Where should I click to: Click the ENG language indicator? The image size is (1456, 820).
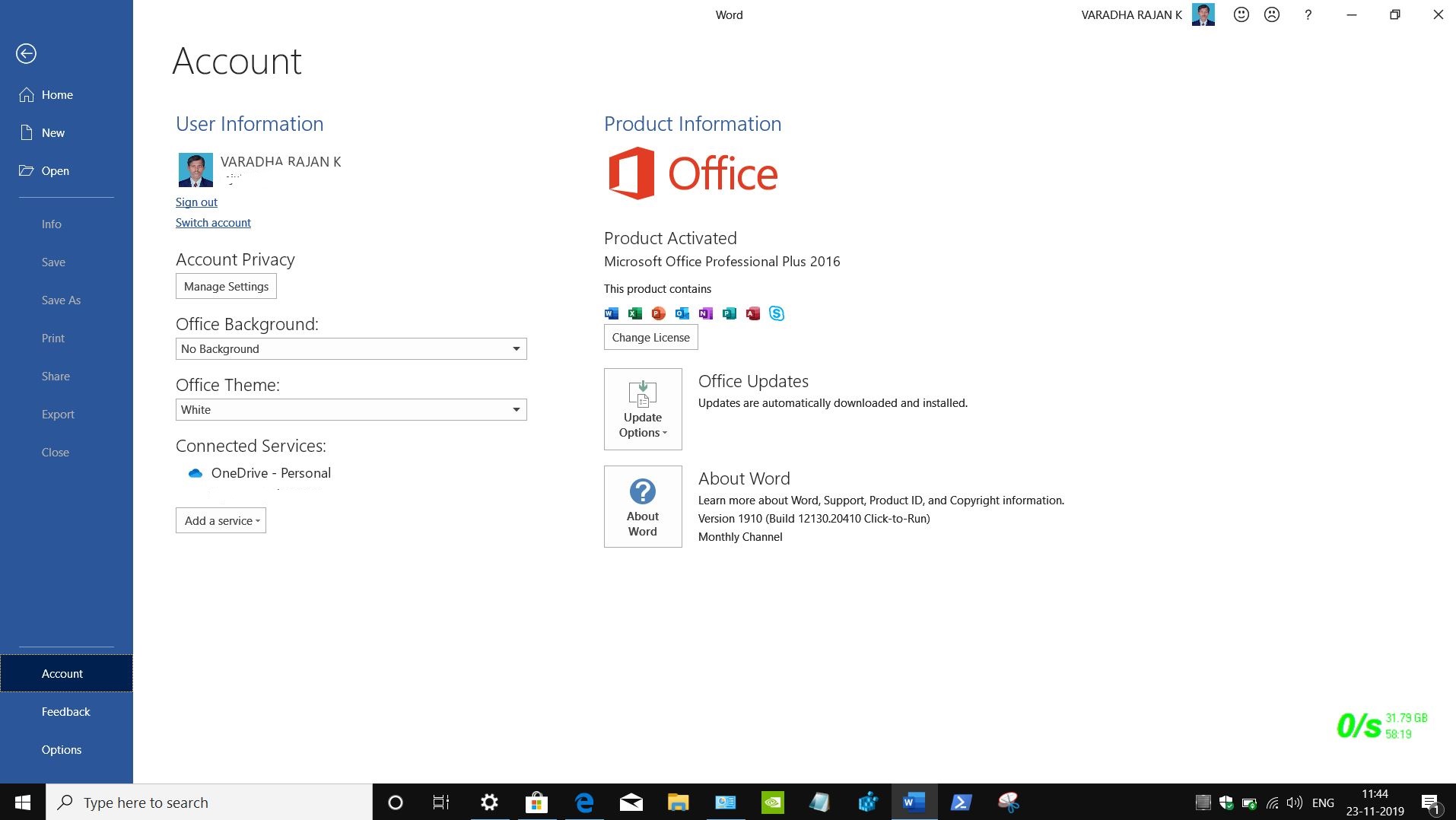[x=1323, y=803]
